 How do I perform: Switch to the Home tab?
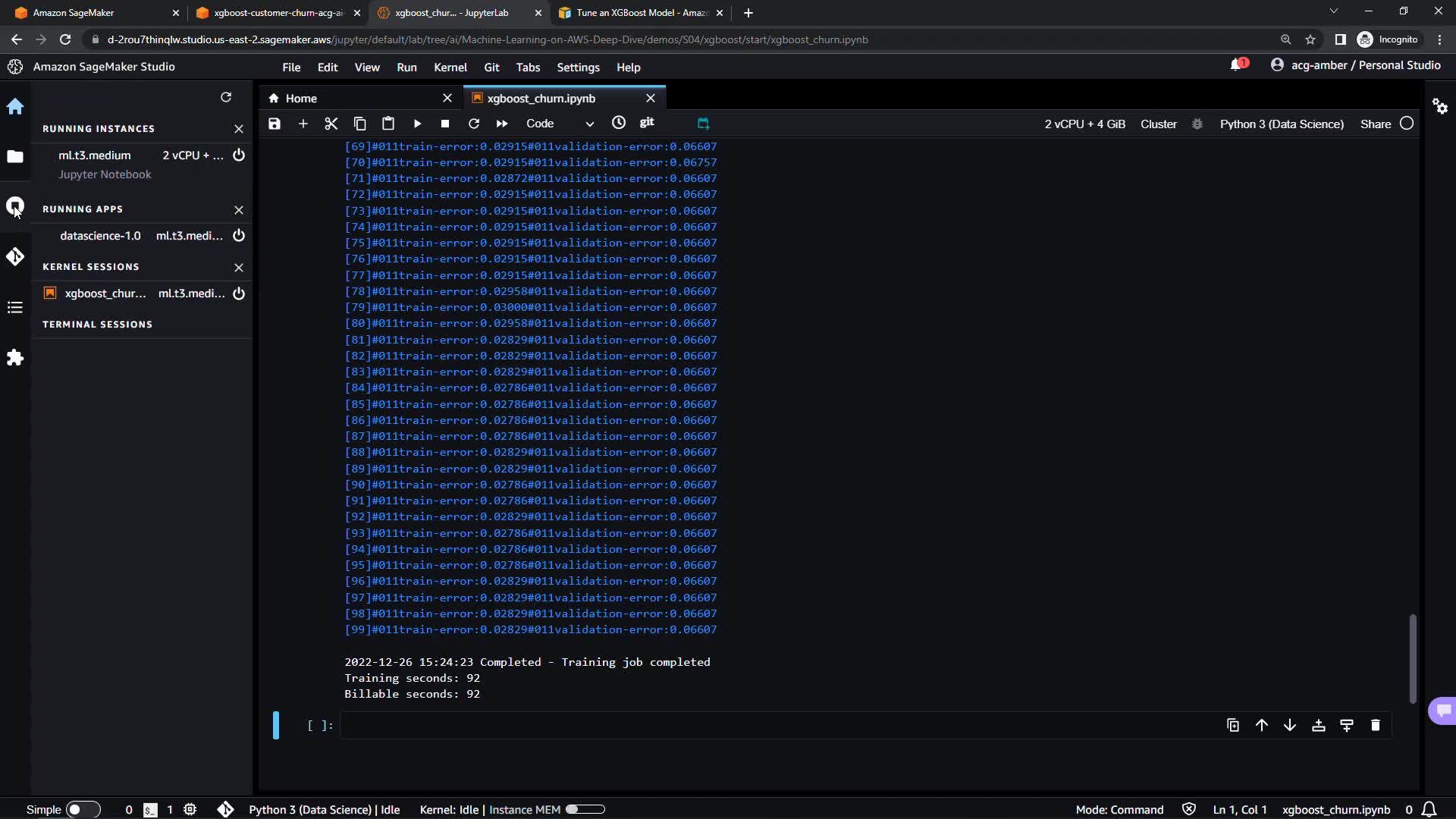pos(302,99)
